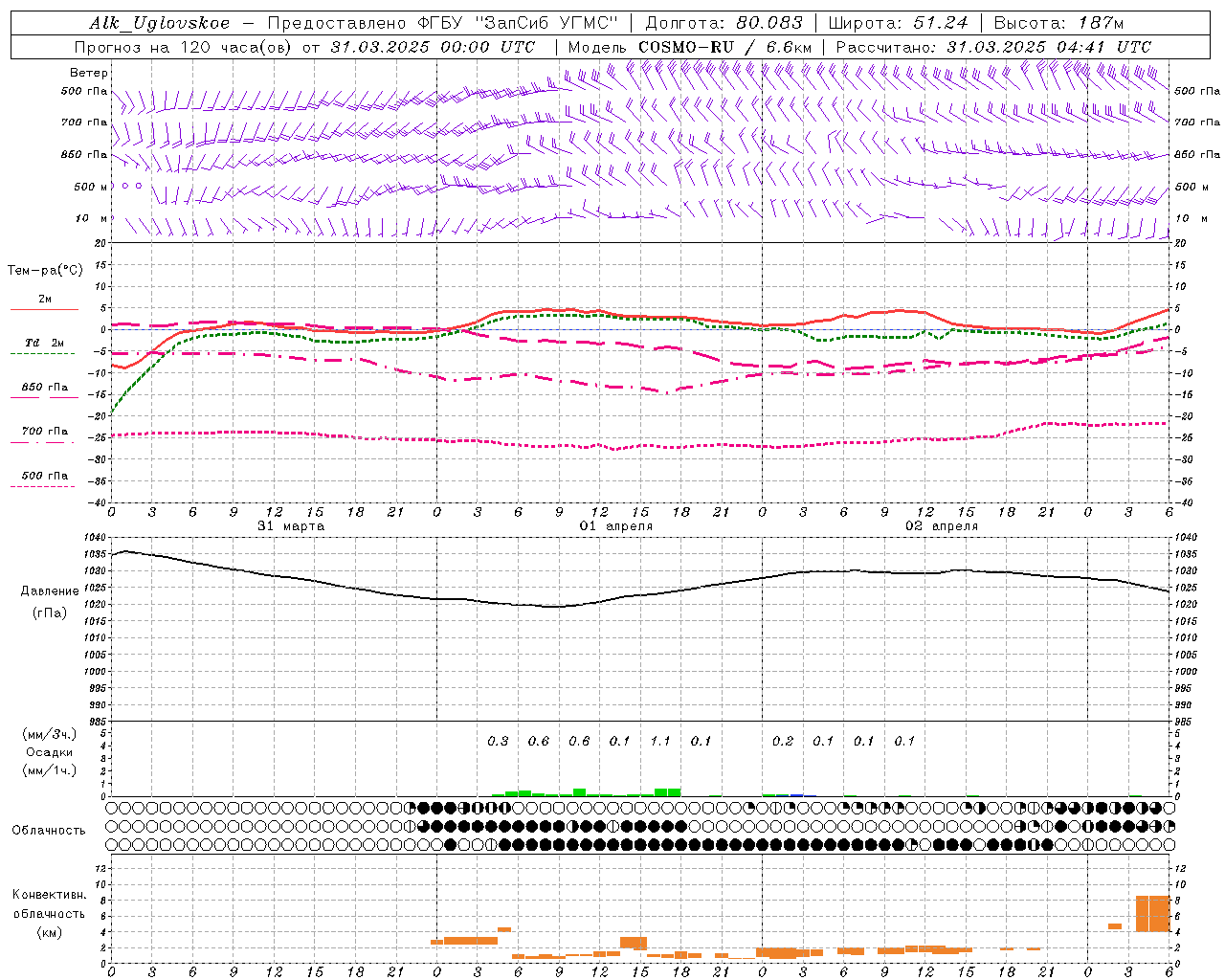Viewport: 1225px width, 980px height.
Task: Click the 700 гПа entry in the temperature legend
Action: pyautogui.click(x=44, y=431)
